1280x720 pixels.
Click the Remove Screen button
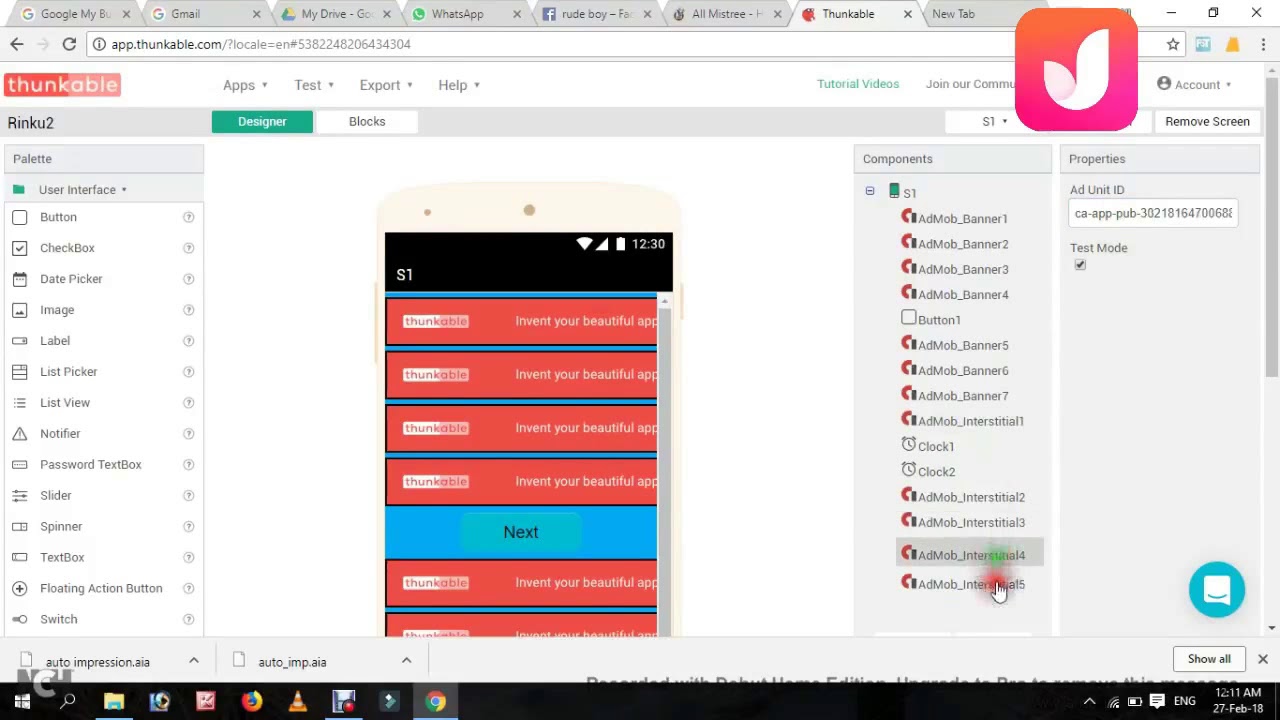[x=1207, y=122]
